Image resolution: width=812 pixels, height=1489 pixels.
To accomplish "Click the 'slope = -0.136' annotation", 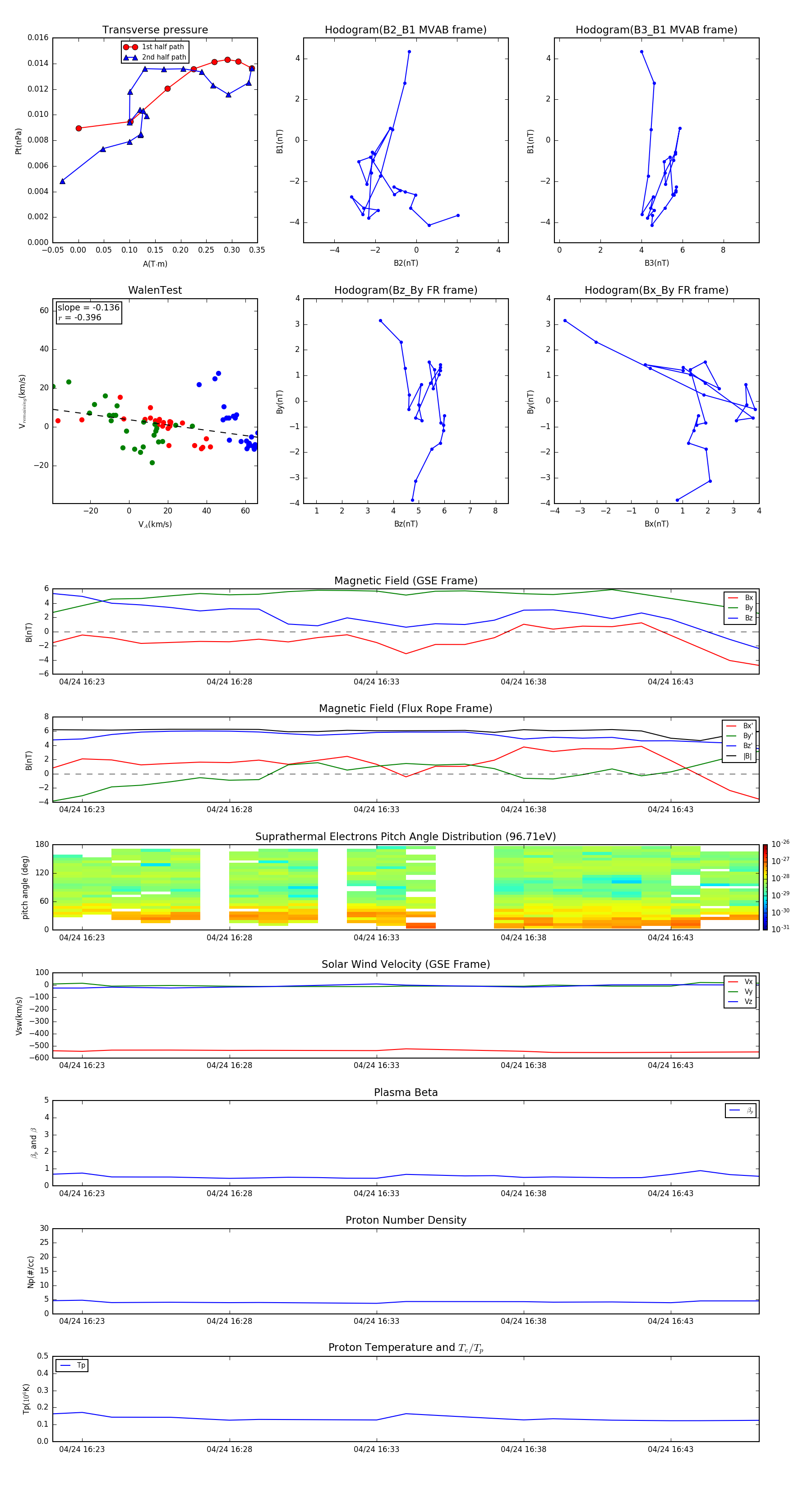I will tap(88, 308).
